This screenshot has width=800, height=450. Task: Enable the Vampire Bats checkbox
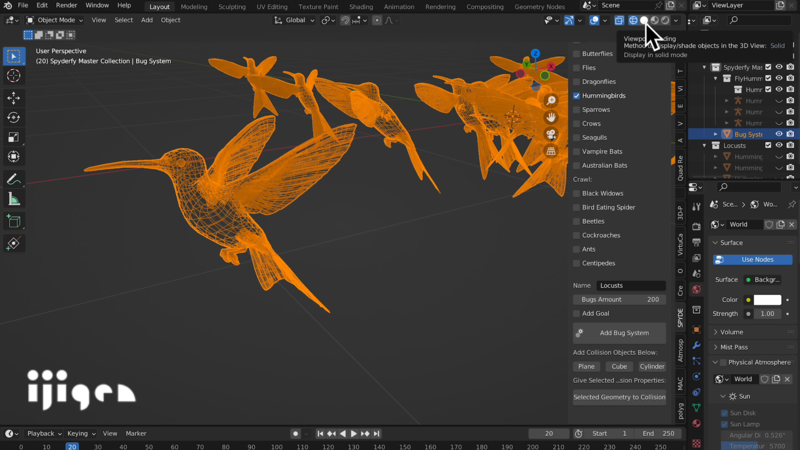(577, 152)
